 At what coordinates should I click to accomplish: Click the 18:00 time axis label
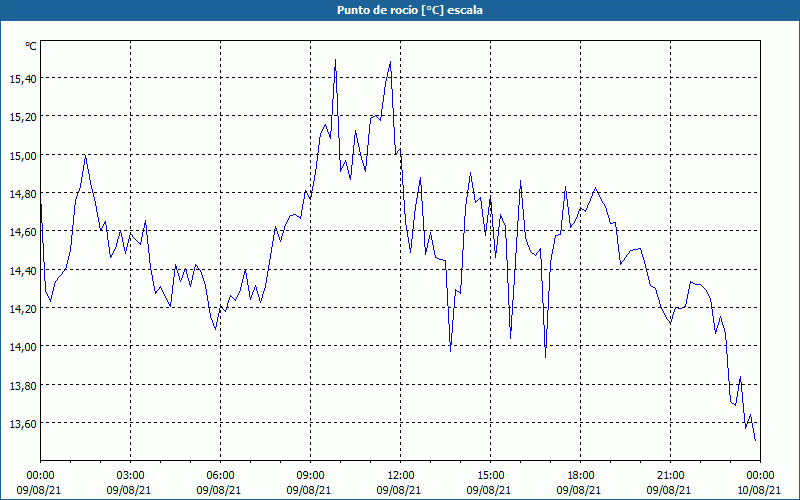pos(581,476)
